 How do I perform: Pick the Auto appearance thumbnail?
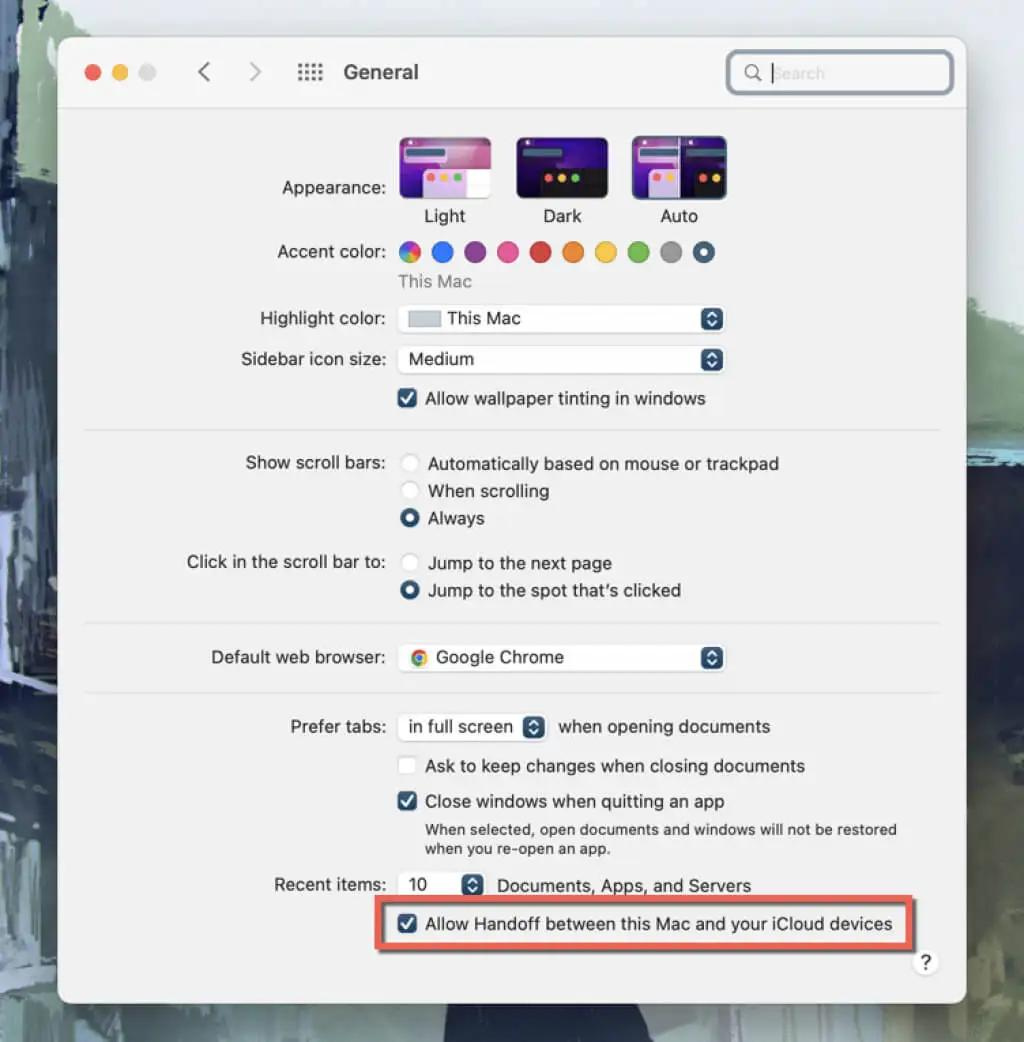coord(679,168)
